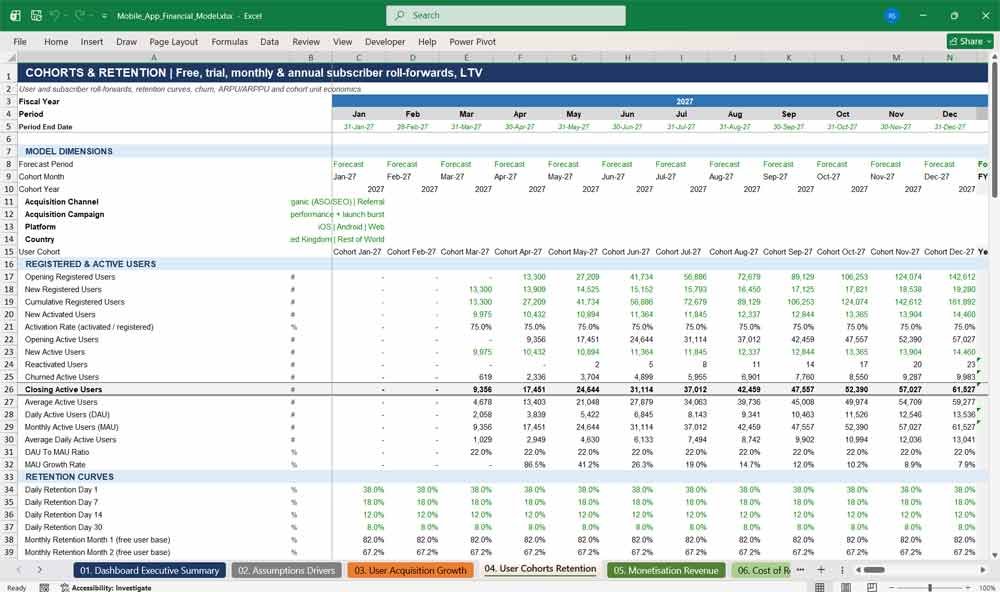Image resolution: width=1000 pixels, height=592 pixels.
Task: Add a new sheet with plus icon
Action: click(x=821, y=570)
